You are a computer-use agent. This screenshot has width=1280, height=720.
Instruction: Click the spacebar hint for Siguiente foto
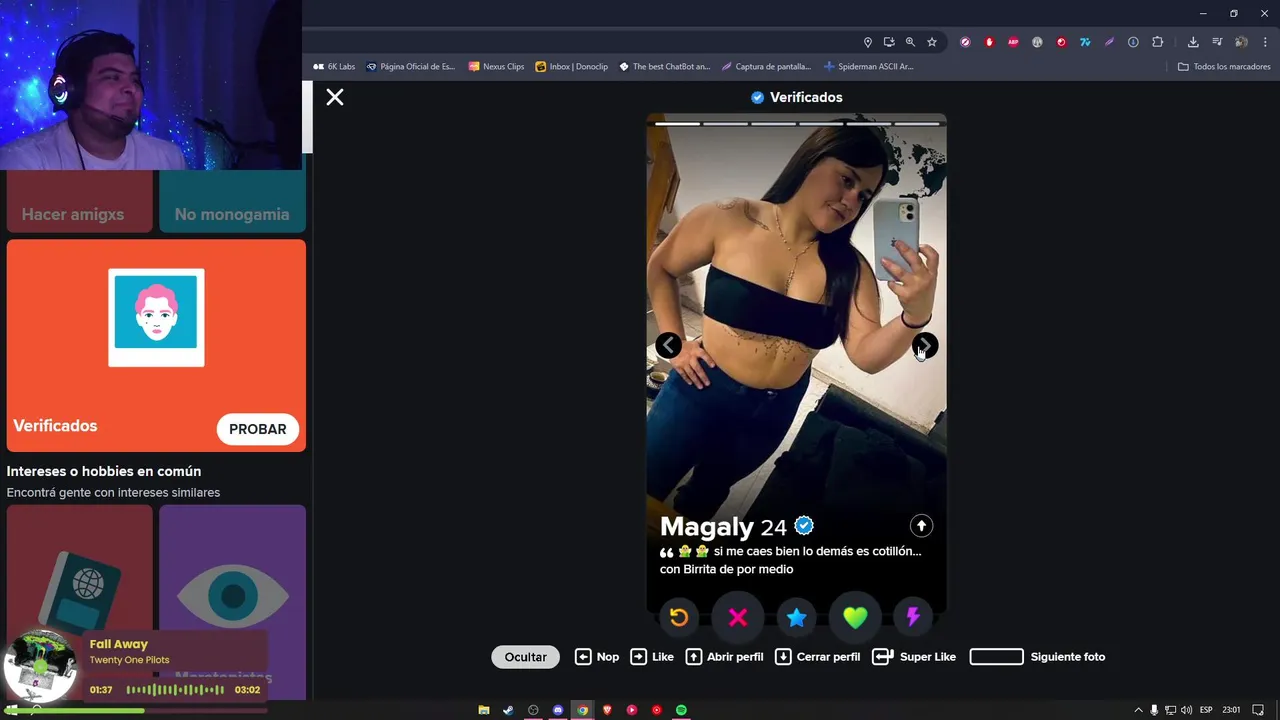click(996, 657)
